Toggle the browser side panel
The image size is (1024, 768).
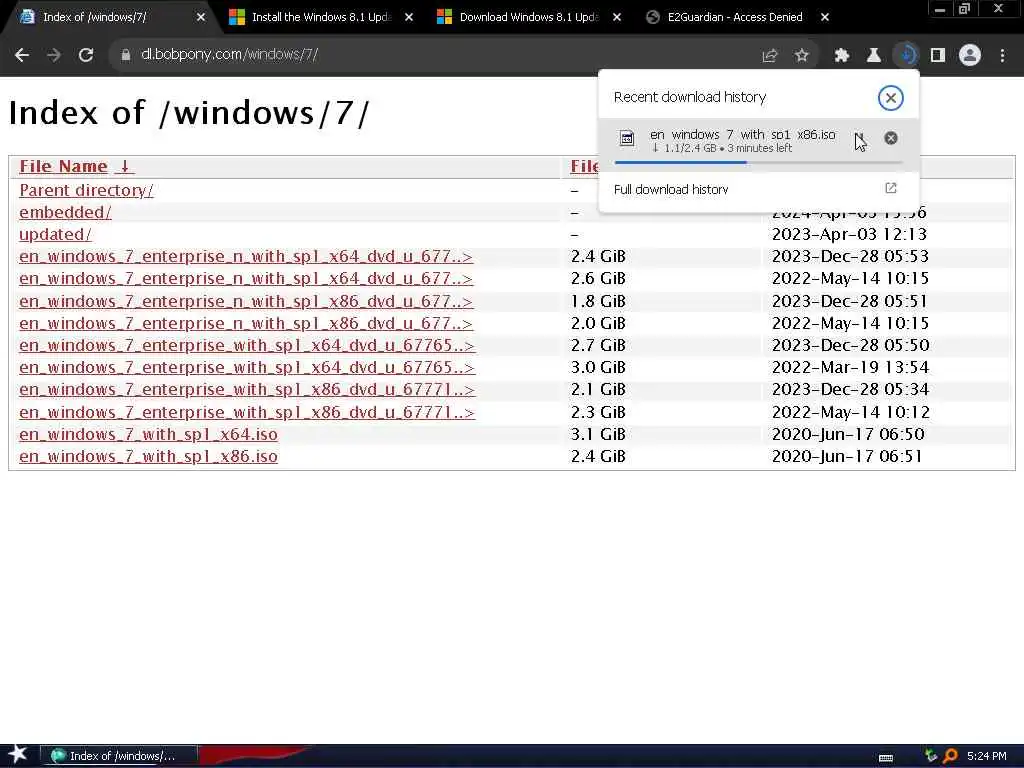click(938, 56)
